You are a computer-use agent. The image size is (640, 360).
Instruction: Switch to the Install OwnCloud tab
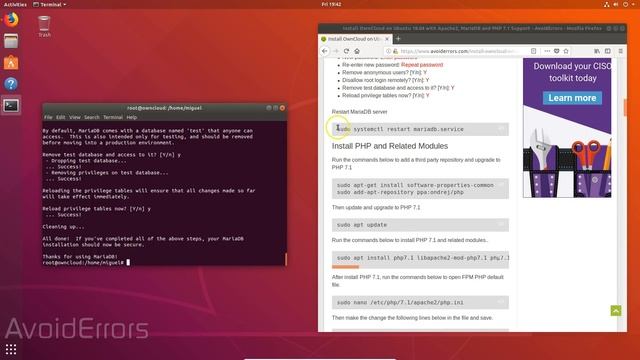click(x=354, y=39)
